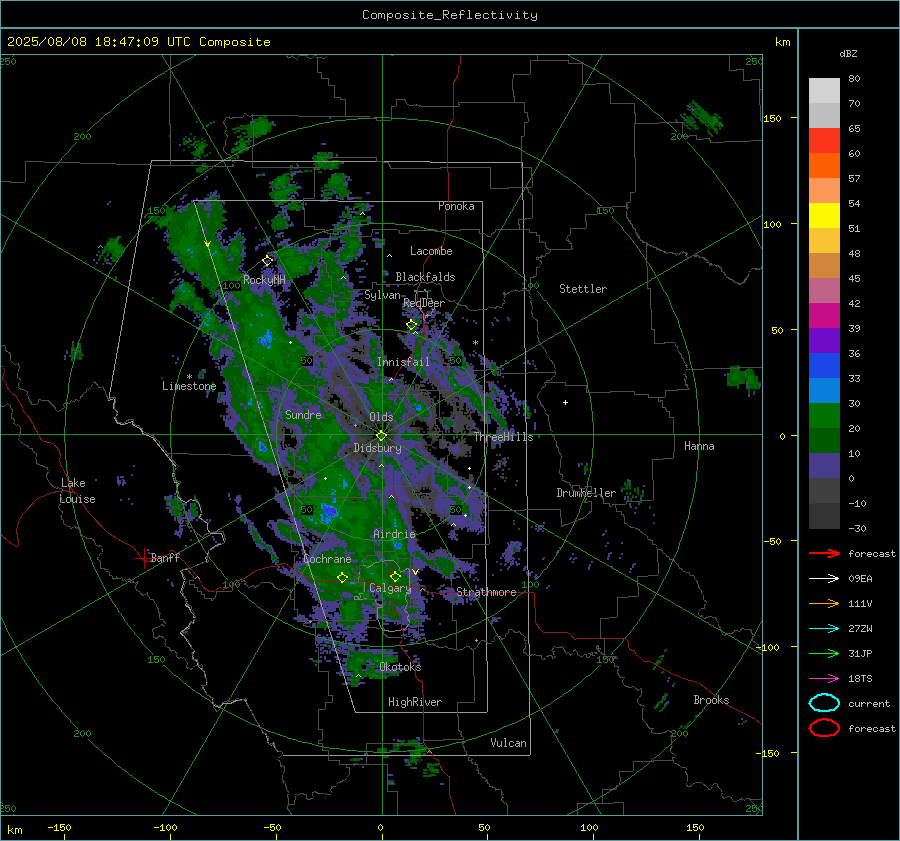Click the Lake Louise label
This screenshot has height=841, width=900.
point(77,491)
